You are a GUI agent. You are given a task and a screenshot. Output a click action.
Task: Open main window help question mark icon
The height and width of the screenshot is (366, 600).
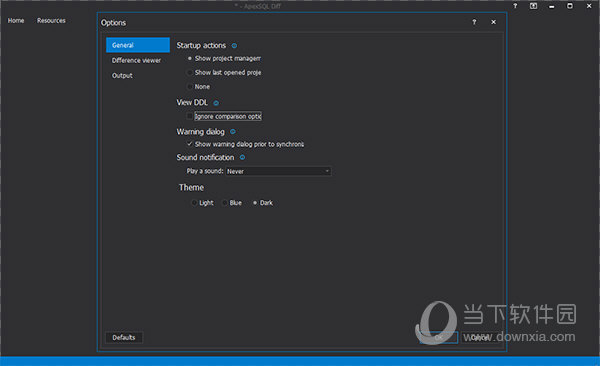[515, 6]
